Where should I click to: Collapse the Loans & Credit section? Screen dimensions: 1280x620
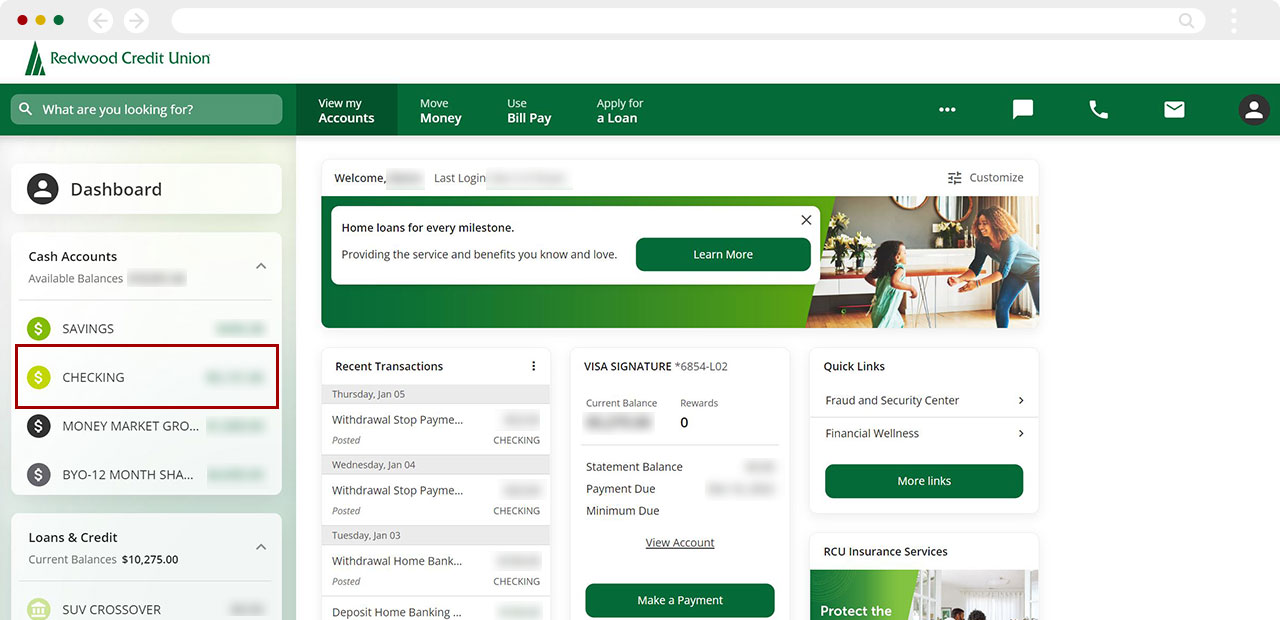click(x=261, y=548)
